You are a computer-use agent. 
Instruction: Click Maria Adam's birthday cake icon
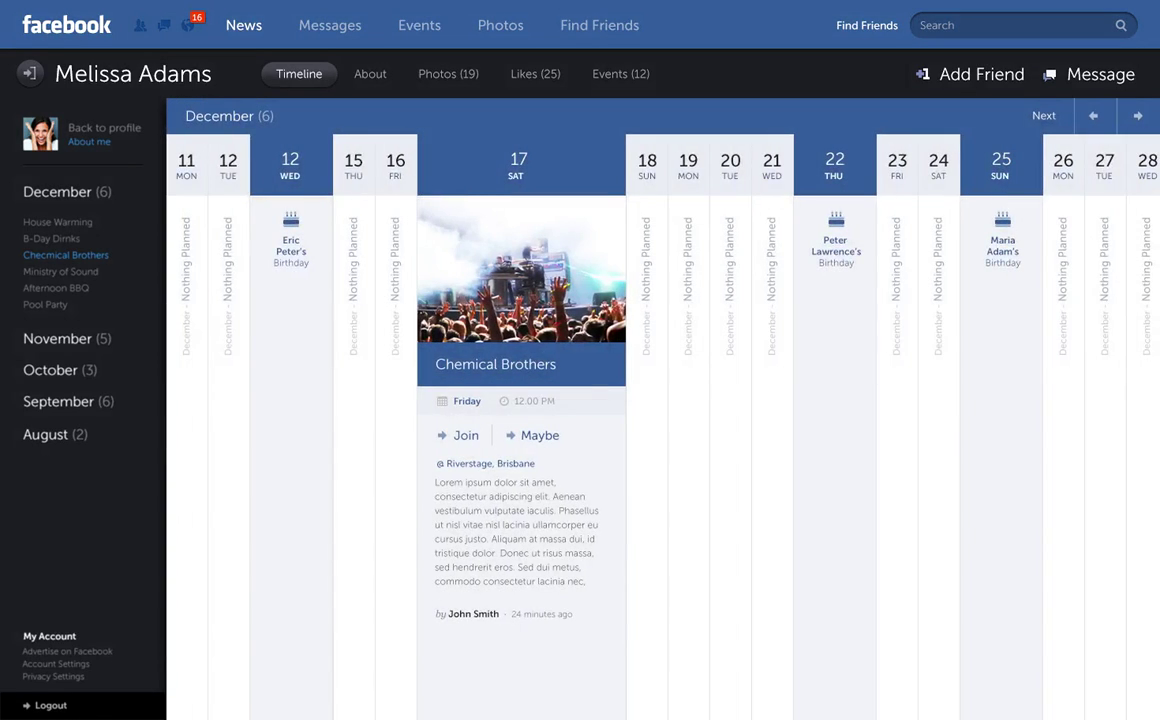(x=1002, y=219)
